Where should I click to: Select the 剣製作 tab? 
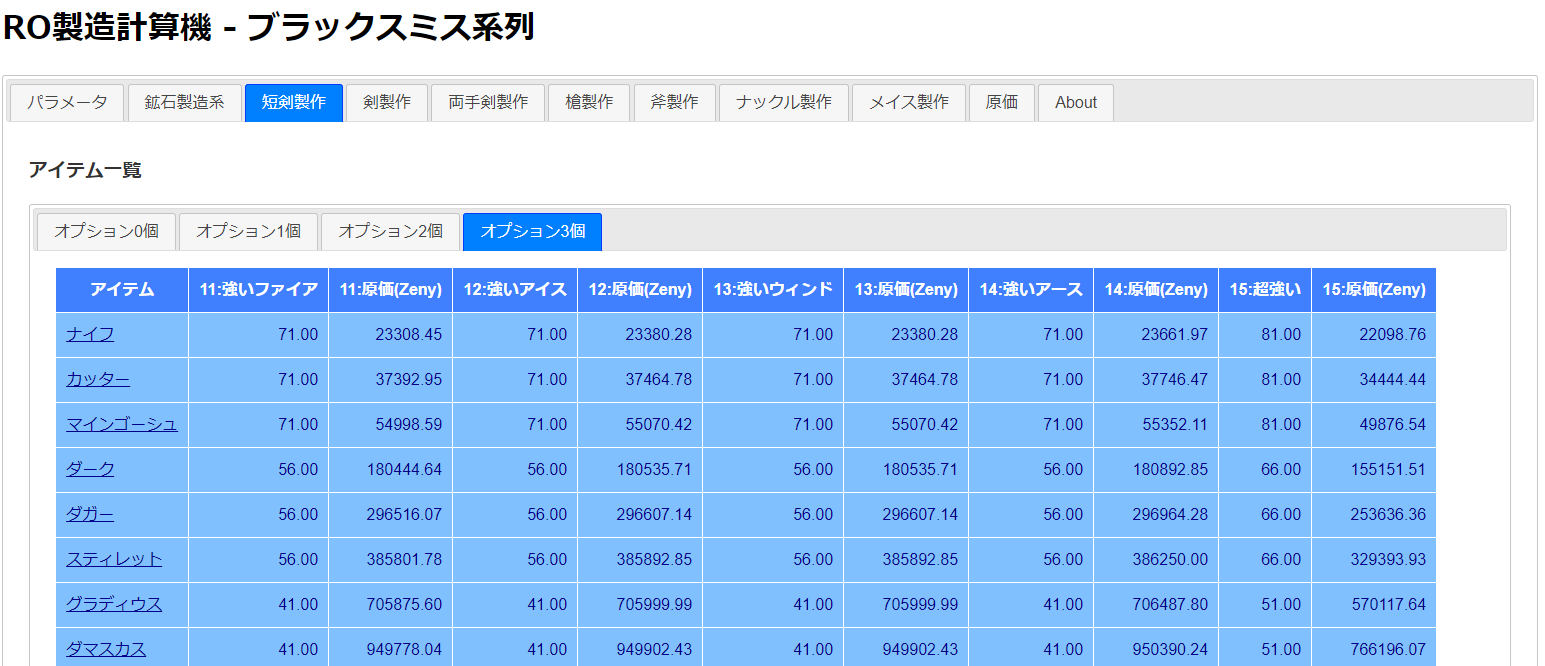tap(387, 102)
